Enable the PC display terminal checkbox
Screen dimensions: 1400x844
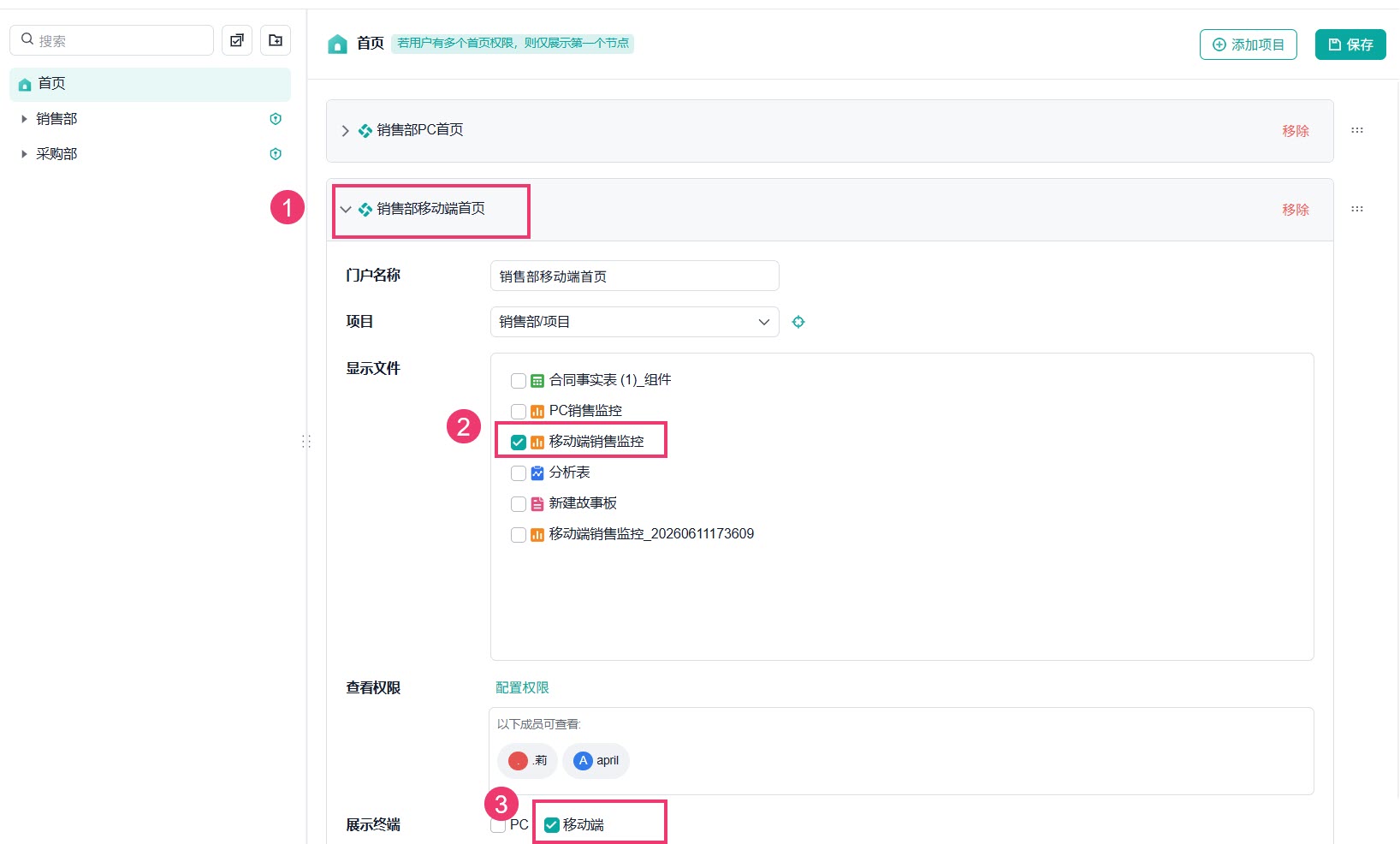(498, 825)
